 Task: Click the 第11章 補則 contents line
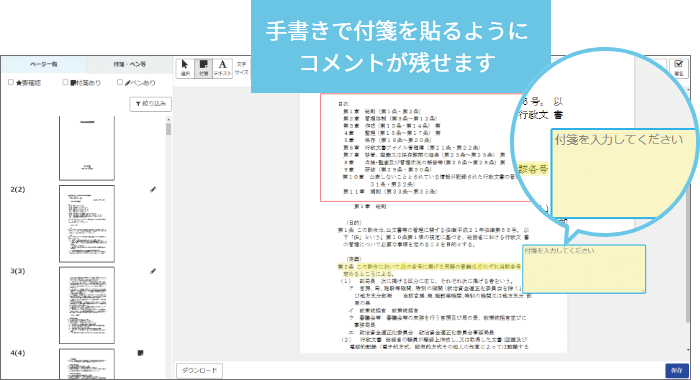(390, 192)
